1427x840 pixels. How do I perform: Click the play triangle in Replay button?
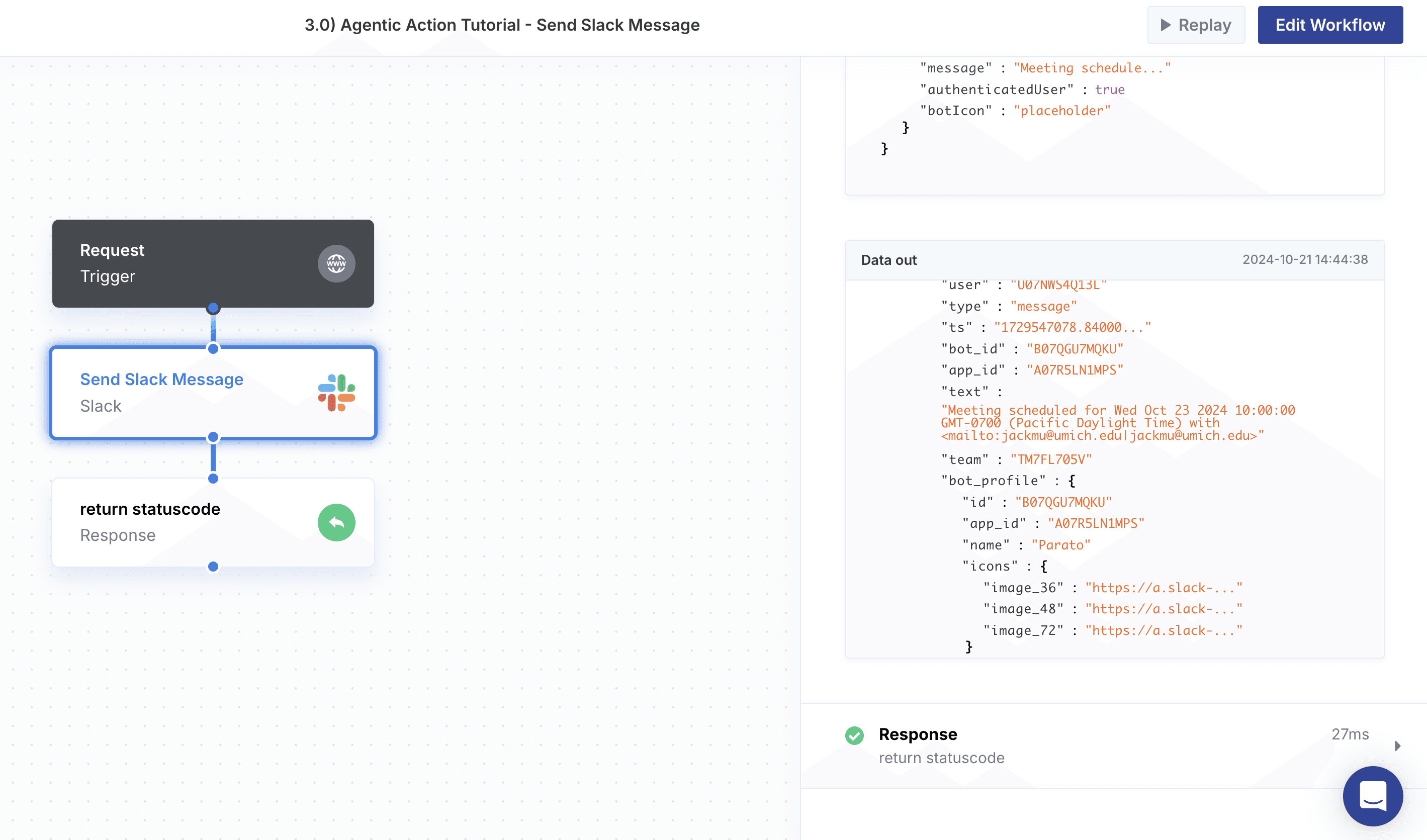click(1166, 25)
